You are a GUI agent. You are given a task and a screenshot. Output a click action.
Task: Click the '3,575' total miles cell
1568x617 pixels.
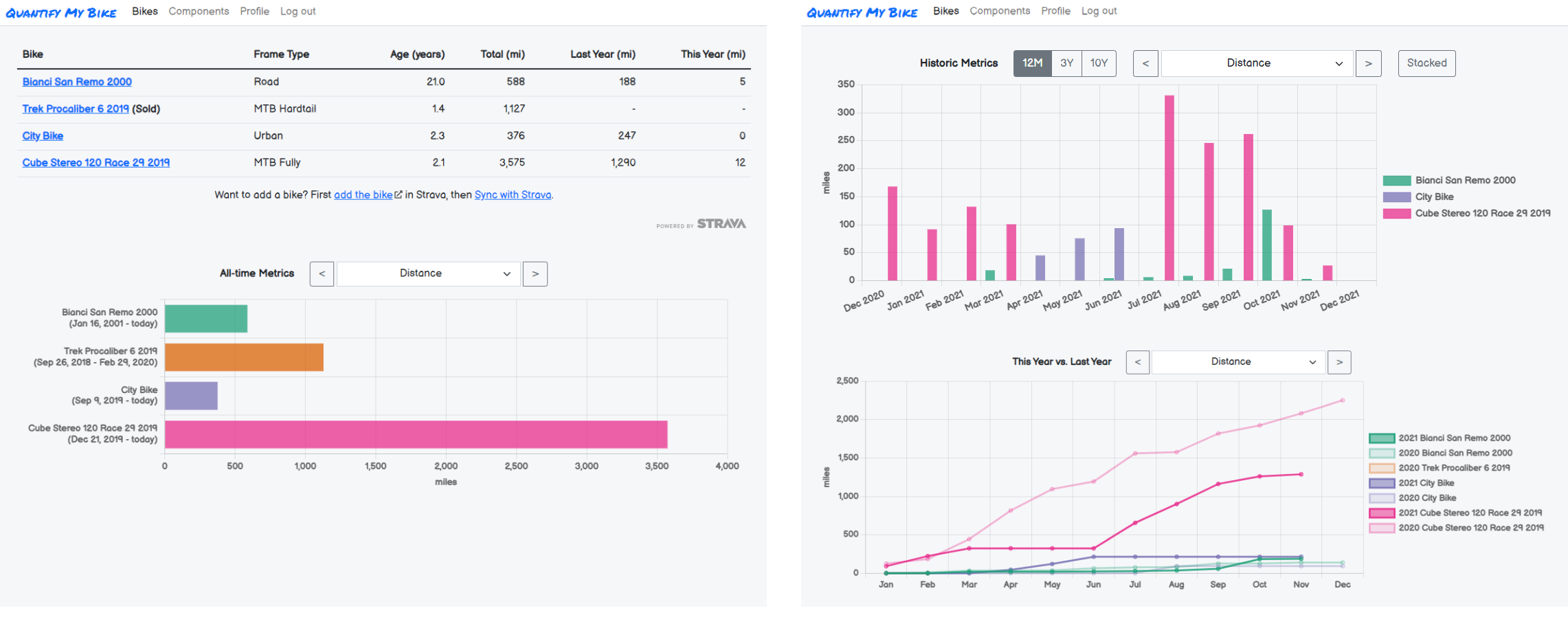[512, 162]
